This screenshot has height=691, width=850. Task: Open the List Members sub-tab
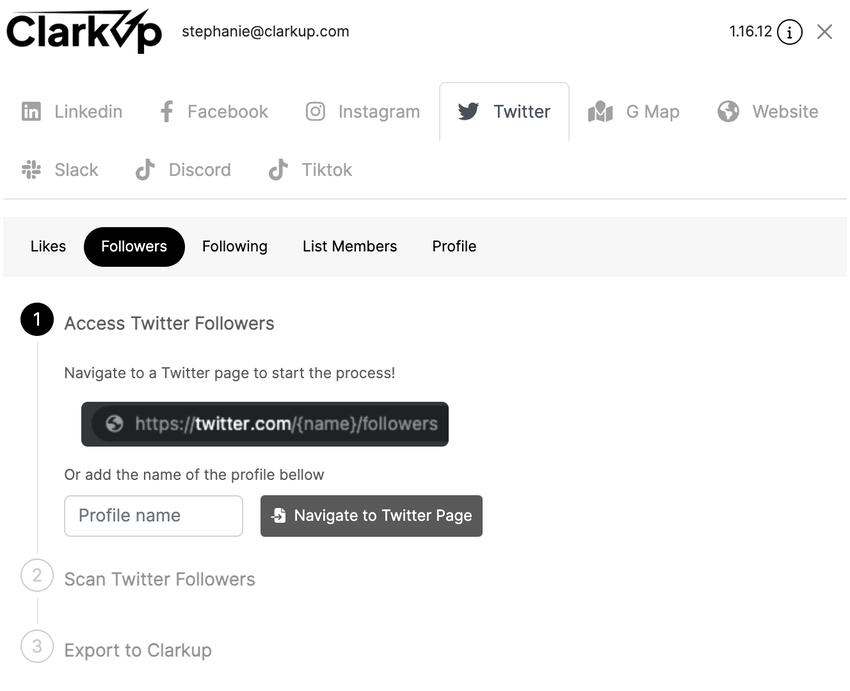pyautogui.click(x=350, y=247)
